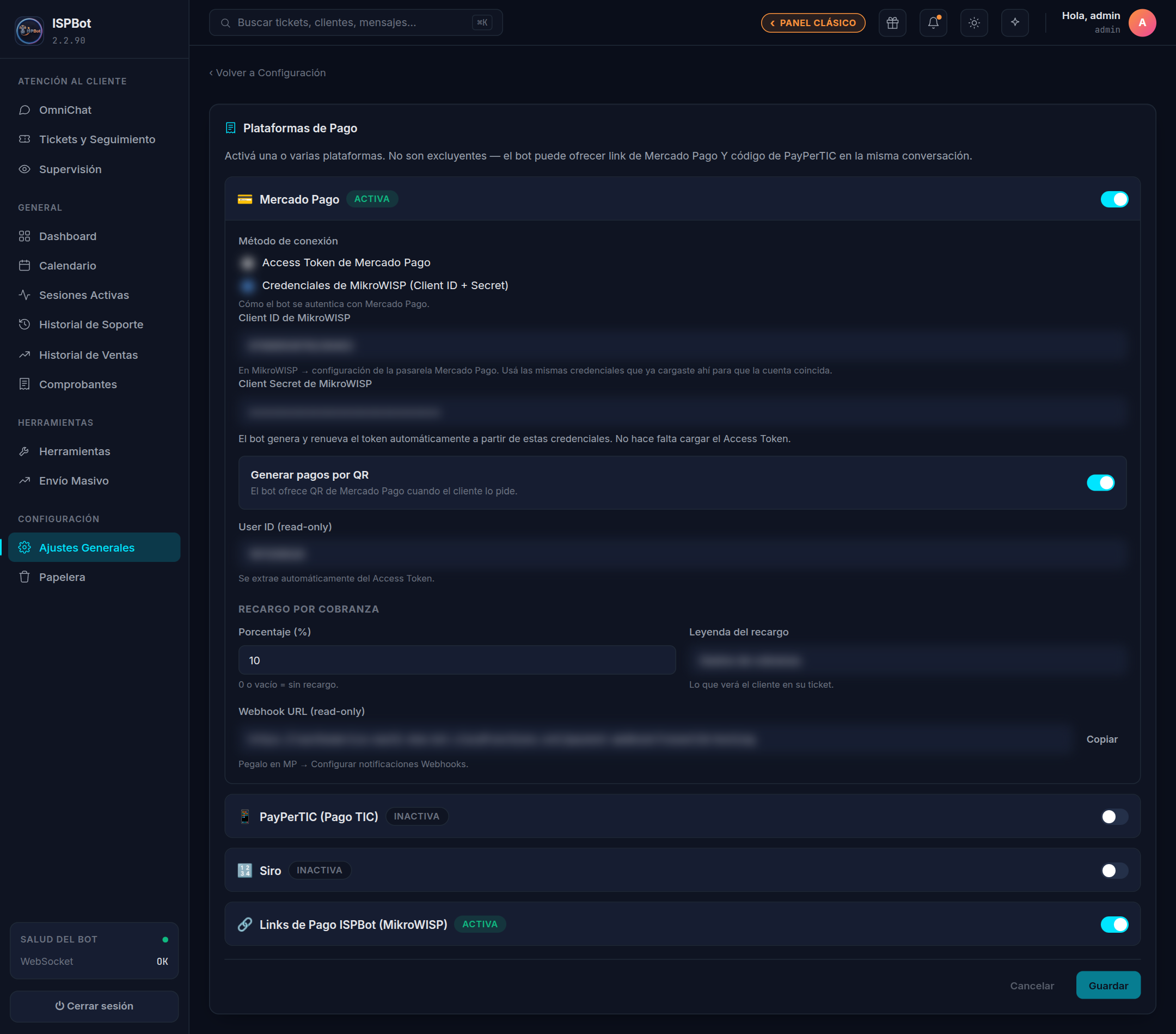Navigate to Comprobantes
Screen dimensions: 1176x1034
pos(94,384)
